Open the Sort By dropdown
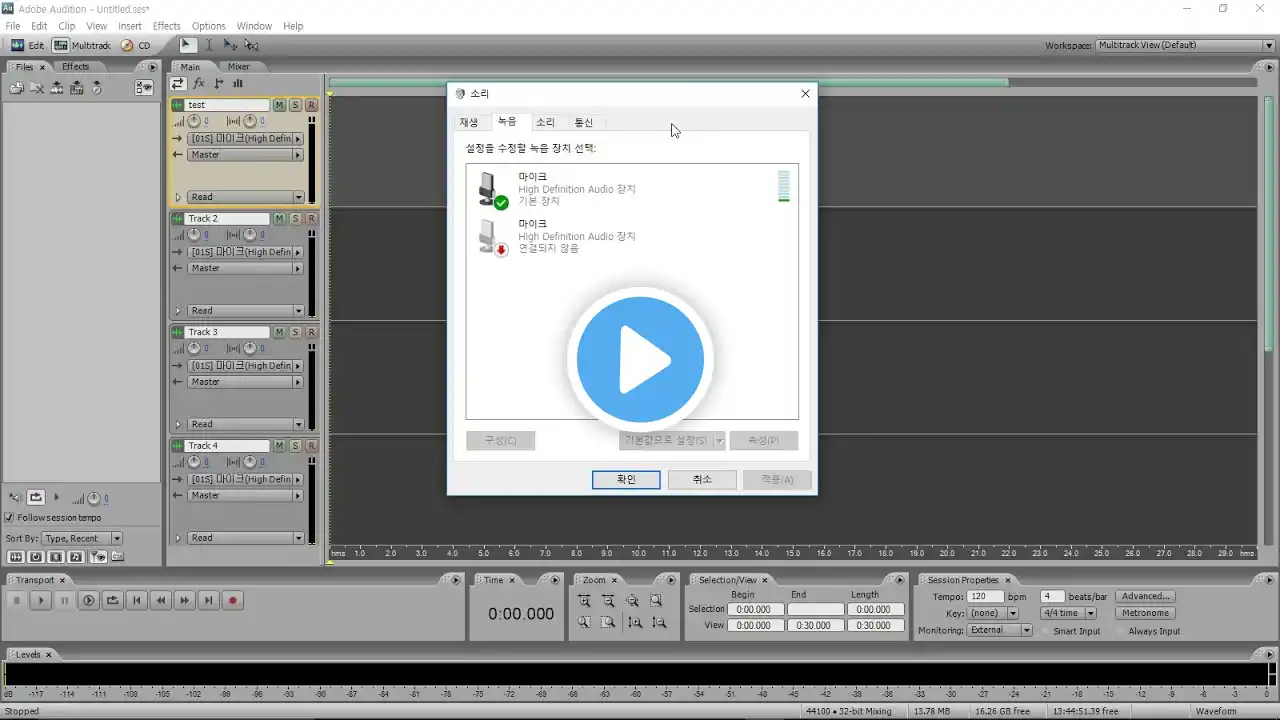This screenshot has width=1280, height=720. 82,538
